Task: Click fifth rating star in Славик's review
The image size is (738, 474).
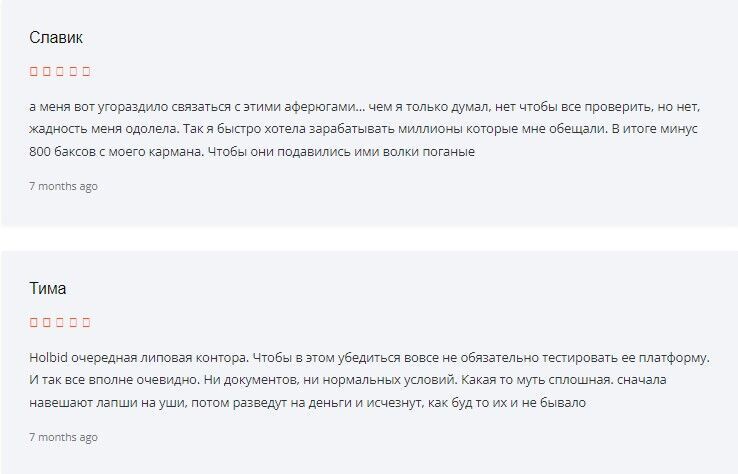Action: [86, 71]
